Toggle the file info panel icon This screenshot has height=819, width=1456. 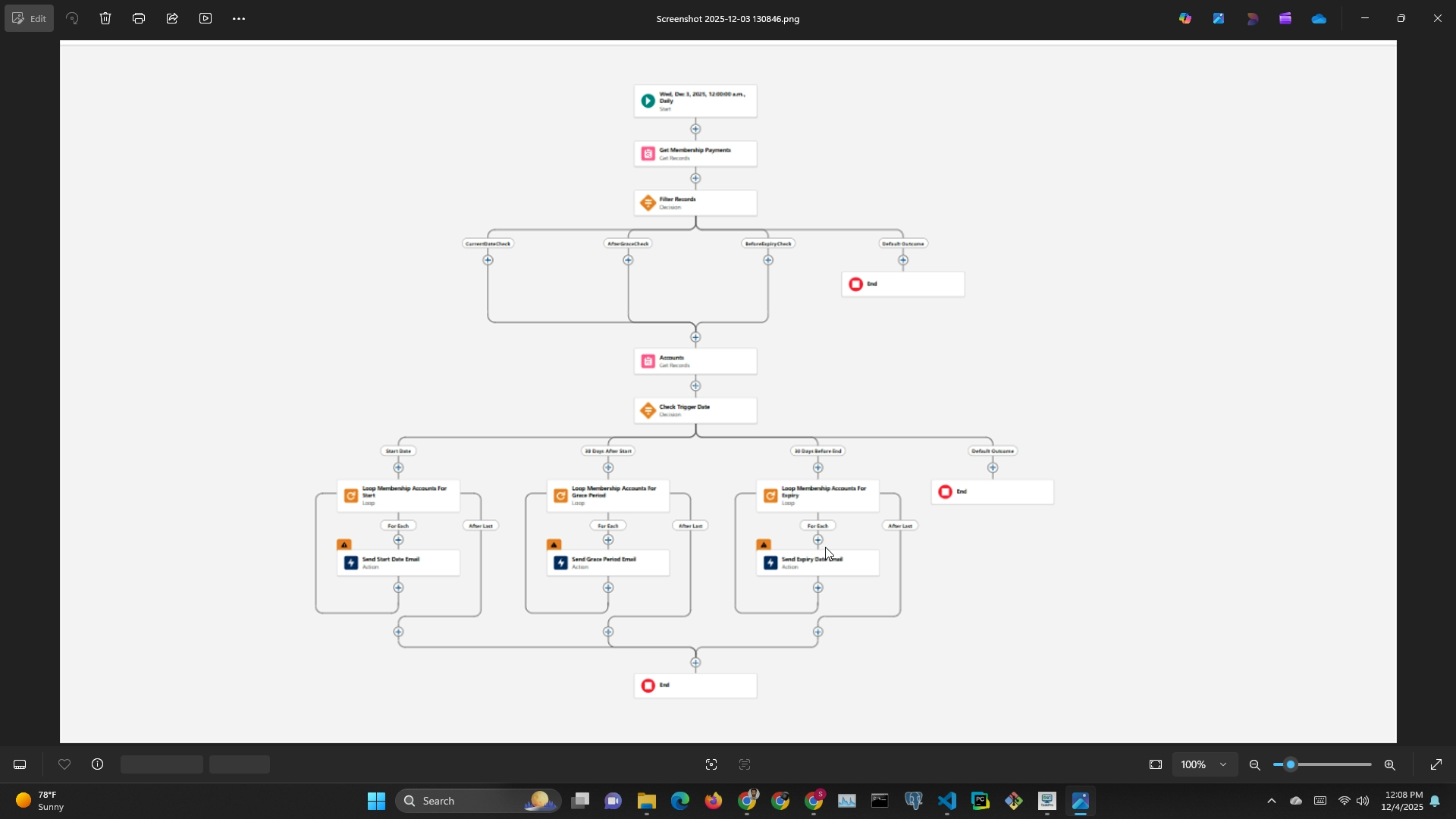(98, 764)
